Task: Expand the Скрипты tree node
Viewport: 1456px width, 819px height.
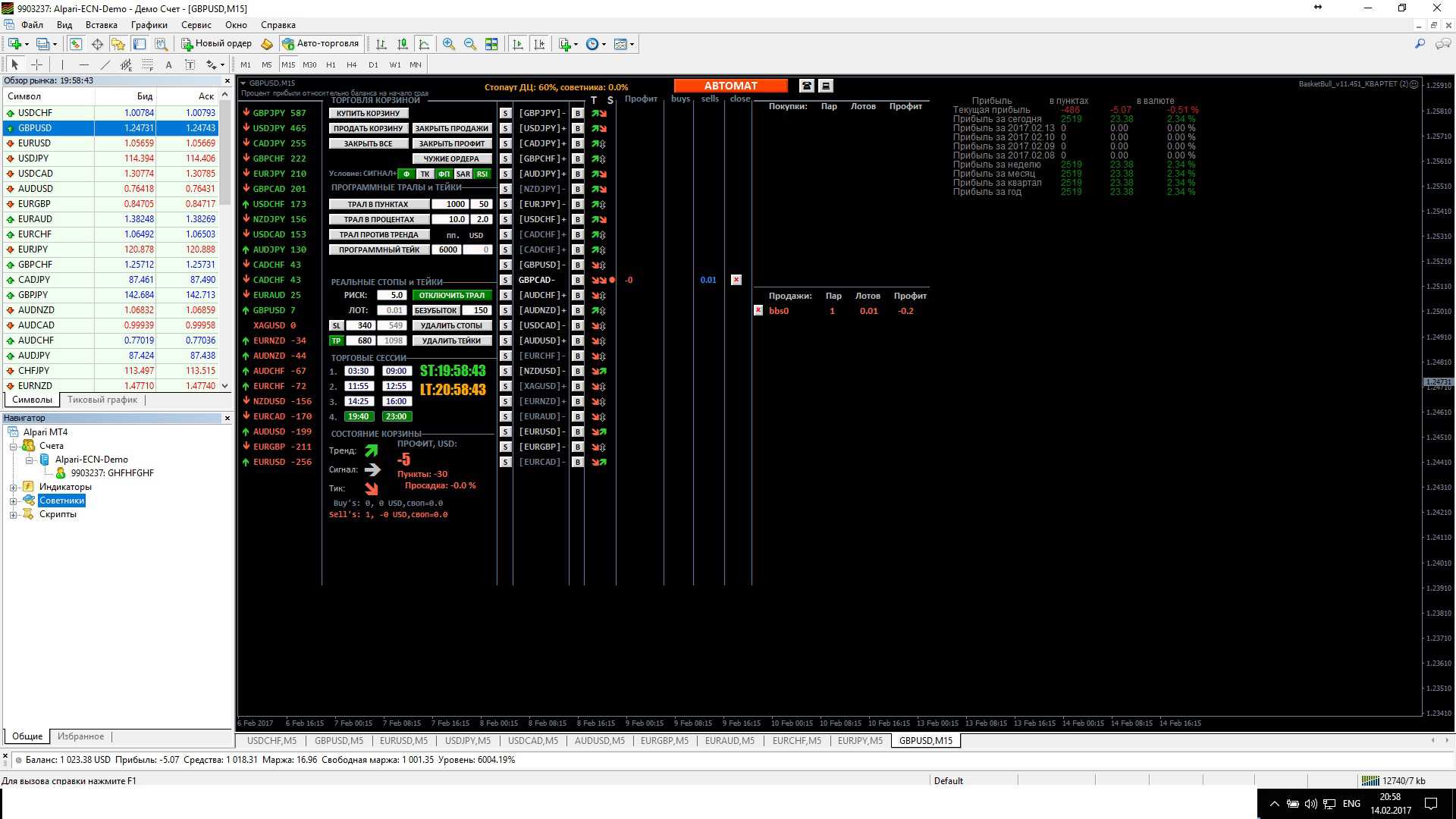Action: tap(13, 514)
